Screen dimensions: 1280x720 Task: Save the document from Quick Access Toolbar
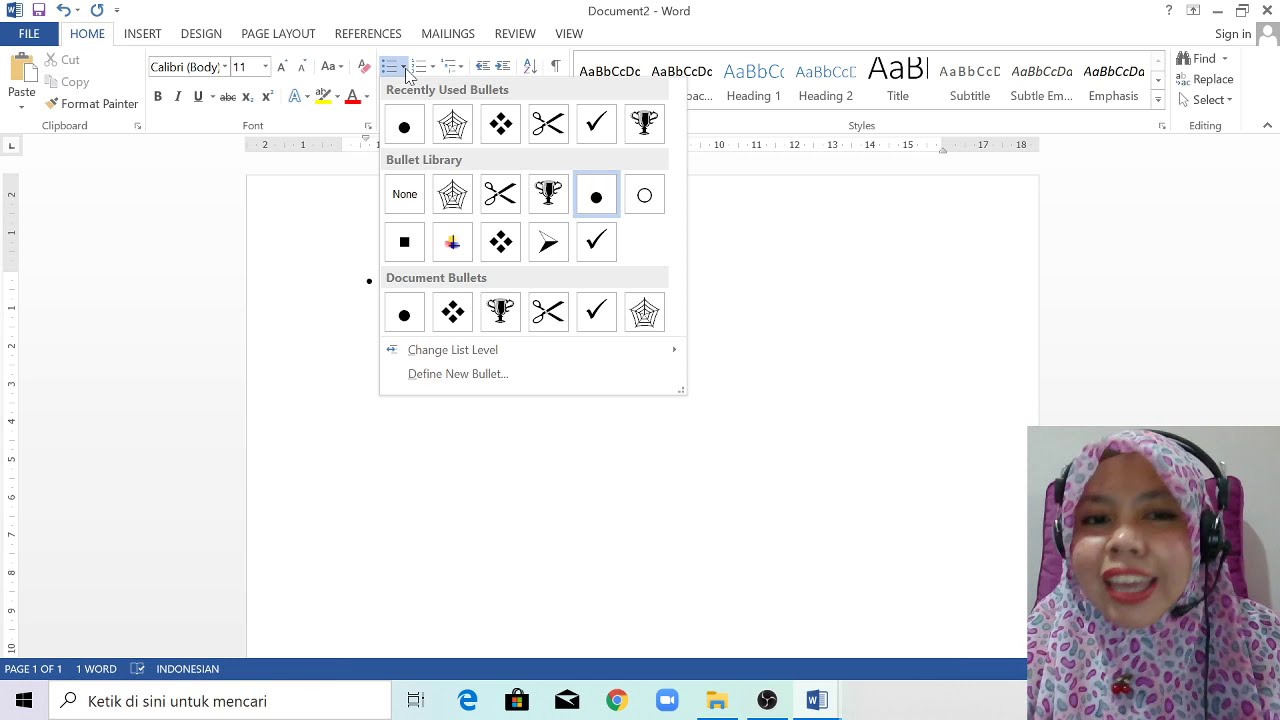tap(39, 10)
